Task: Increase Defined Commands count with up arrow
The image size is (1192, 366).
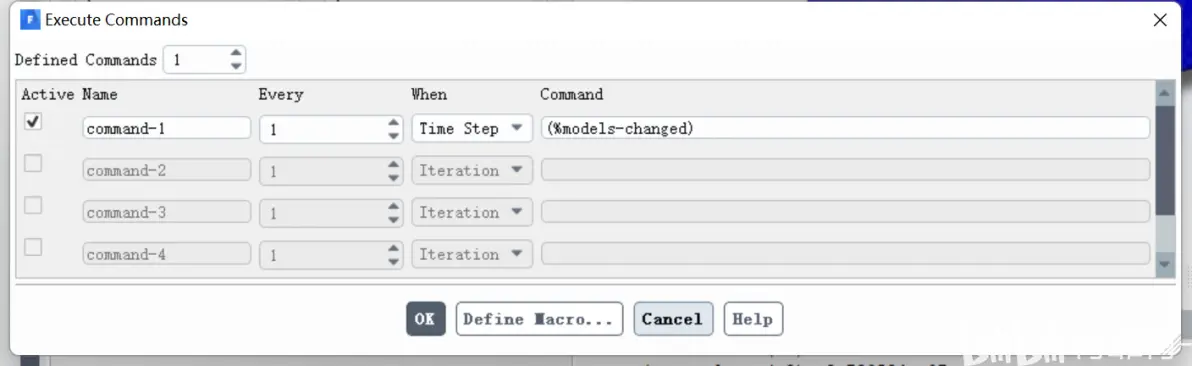Action: 236,53
